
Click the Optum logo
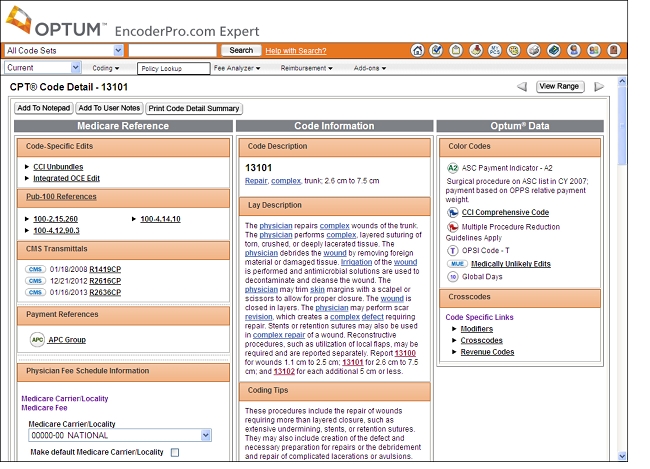[56, 22]
